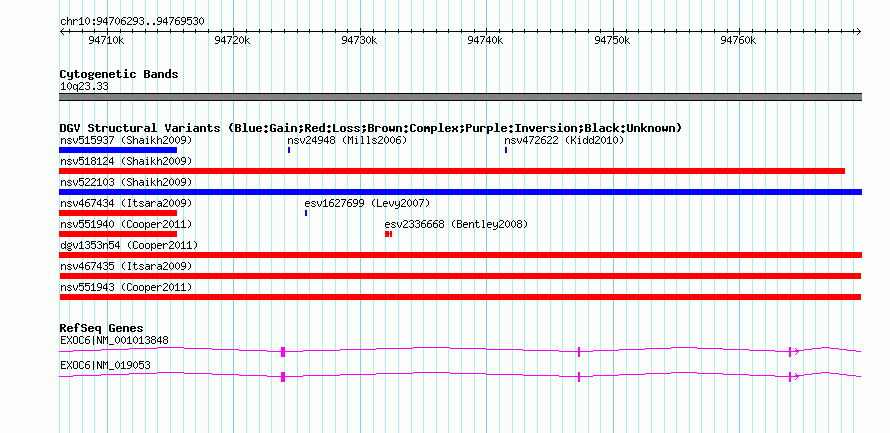Click the 94760k ruler tick label
The image size is (890, 433).
click(x=738, y=40)
